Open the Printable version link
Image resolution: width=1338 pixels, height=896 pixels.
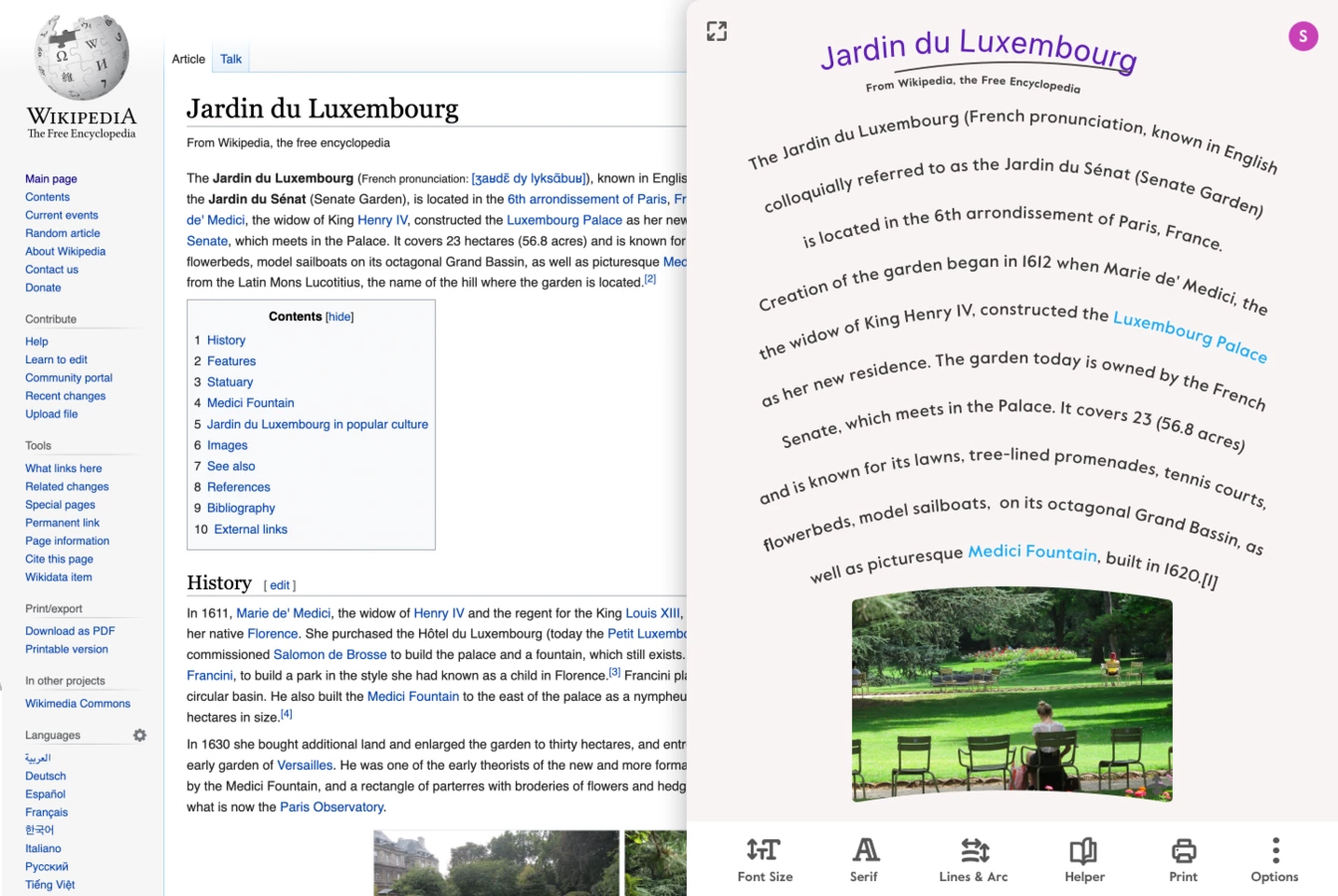67,649
